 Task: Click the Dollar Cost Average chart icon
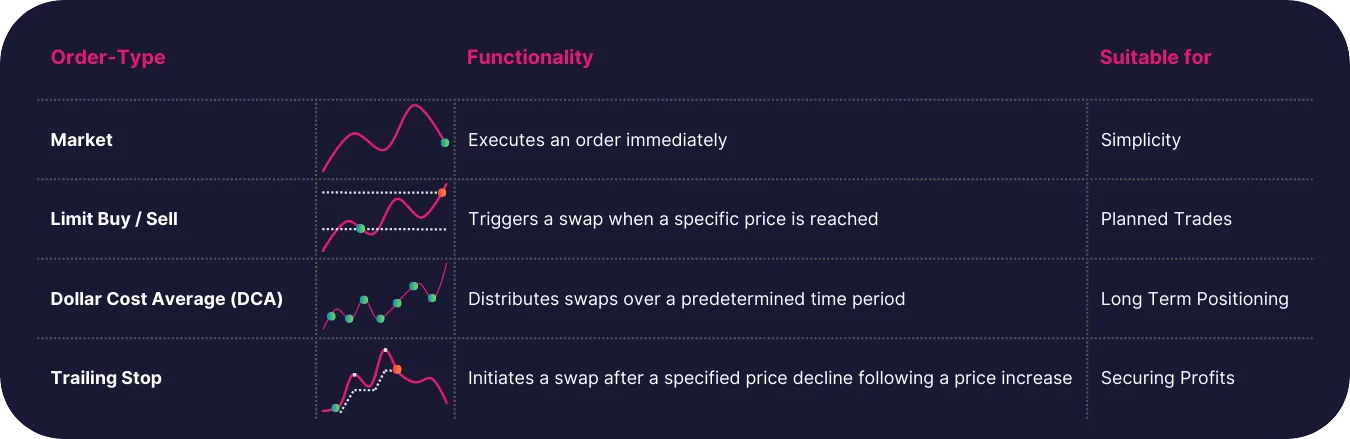tap(385, 296)
